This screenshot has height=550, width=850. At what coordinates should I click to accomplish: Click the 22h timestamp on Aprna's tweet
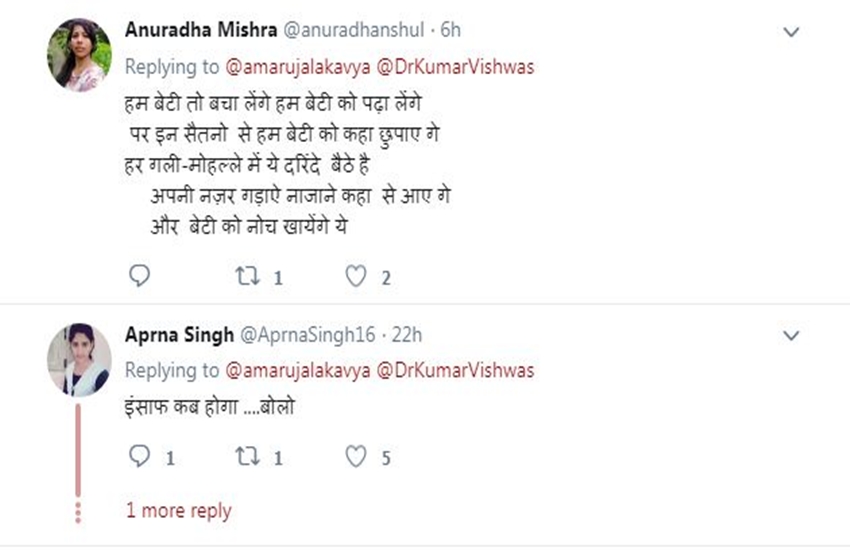pyautogui.click(x=406, y=334)
